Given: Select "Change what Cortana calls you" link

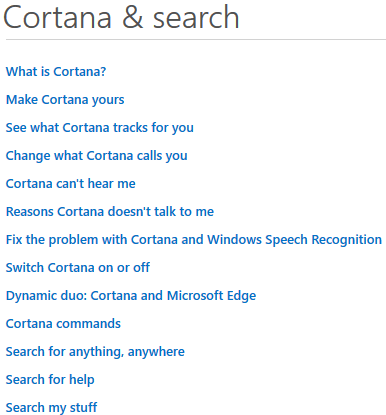Looking at the screenshot, I should (97, 156).
